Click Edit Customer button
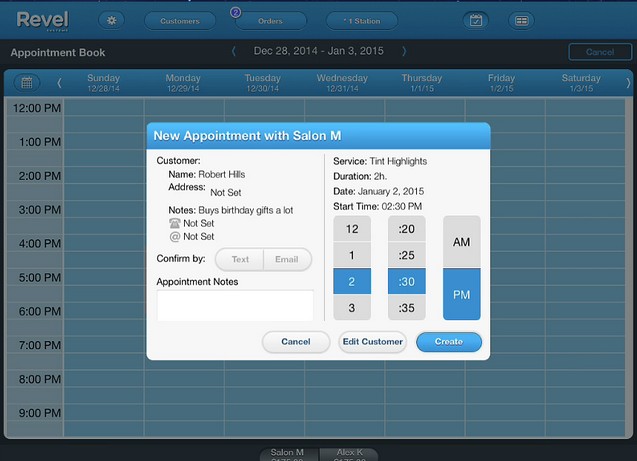Viewport: 637px width, 461px height. click(373, 342)
